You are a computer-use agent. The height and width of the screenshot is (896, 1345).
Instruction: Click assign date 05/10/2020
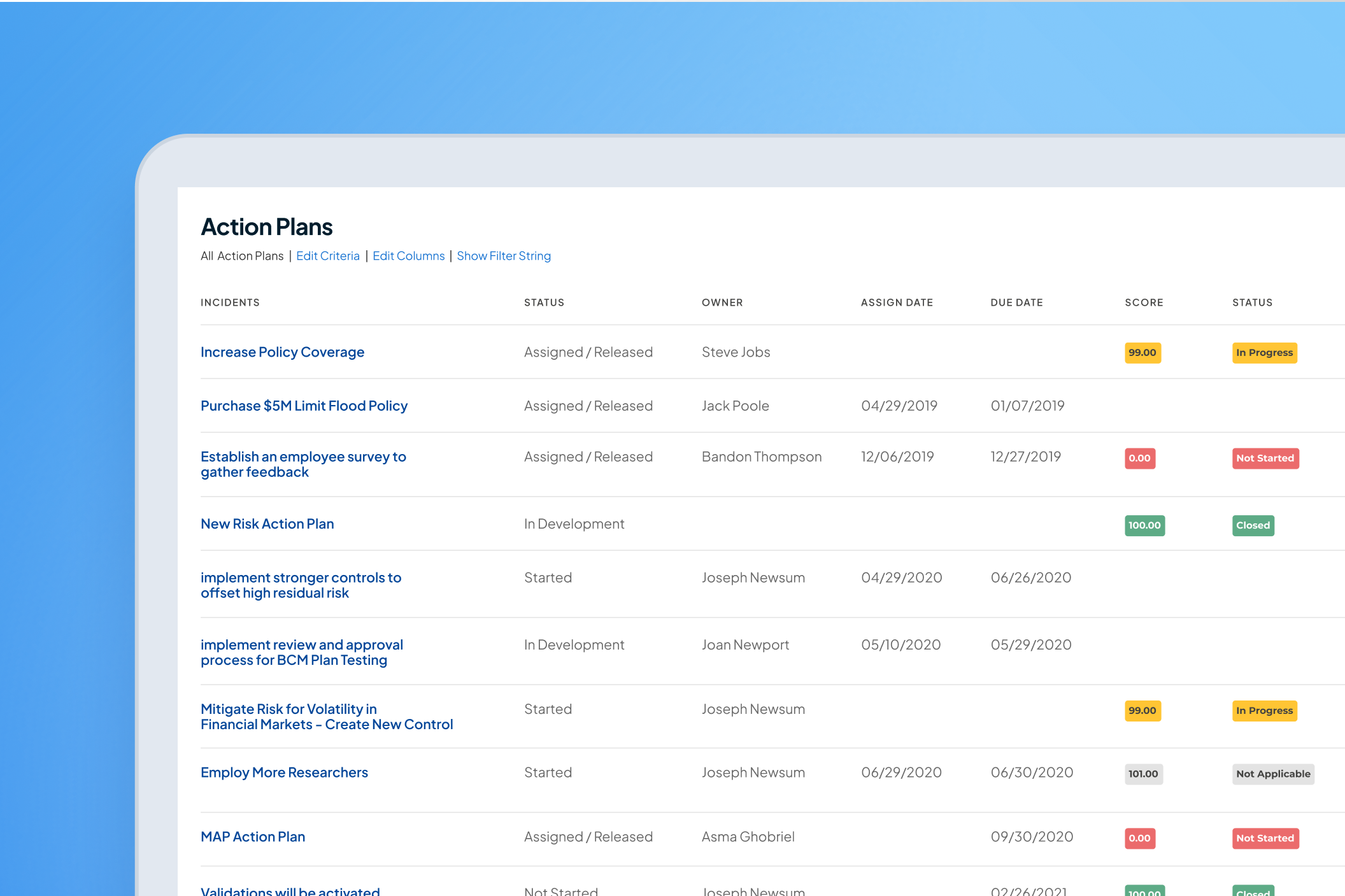[x=900, y=644]
